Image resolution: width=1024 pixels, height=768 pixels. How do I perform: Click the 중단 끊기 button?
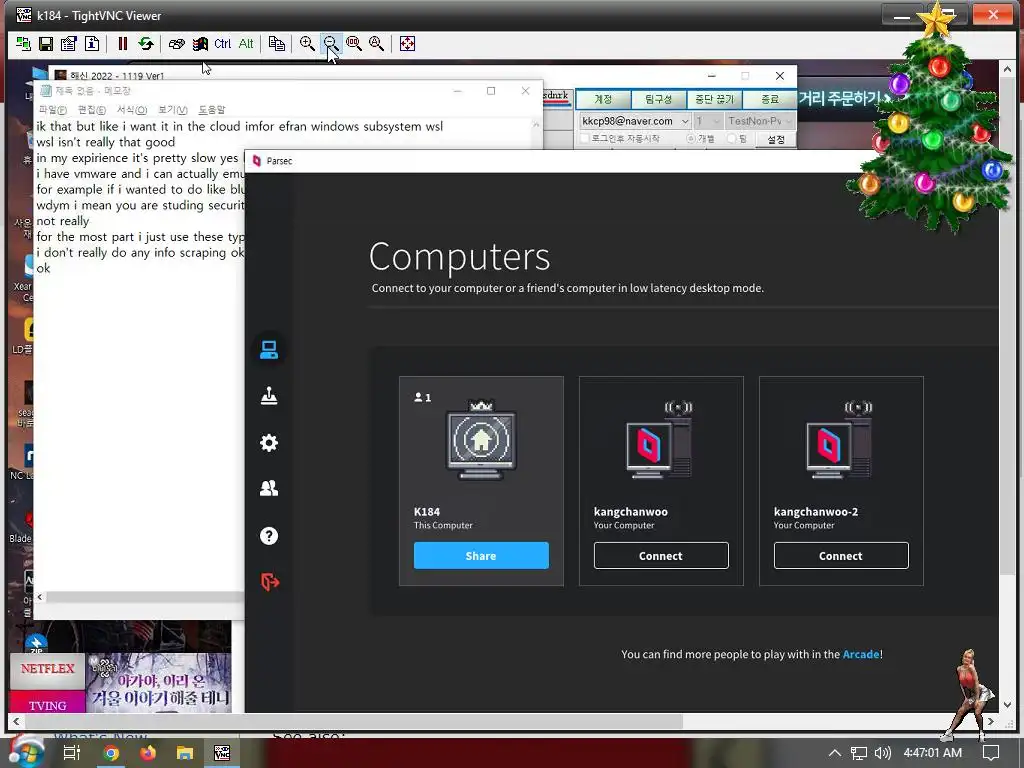[714, 99]
